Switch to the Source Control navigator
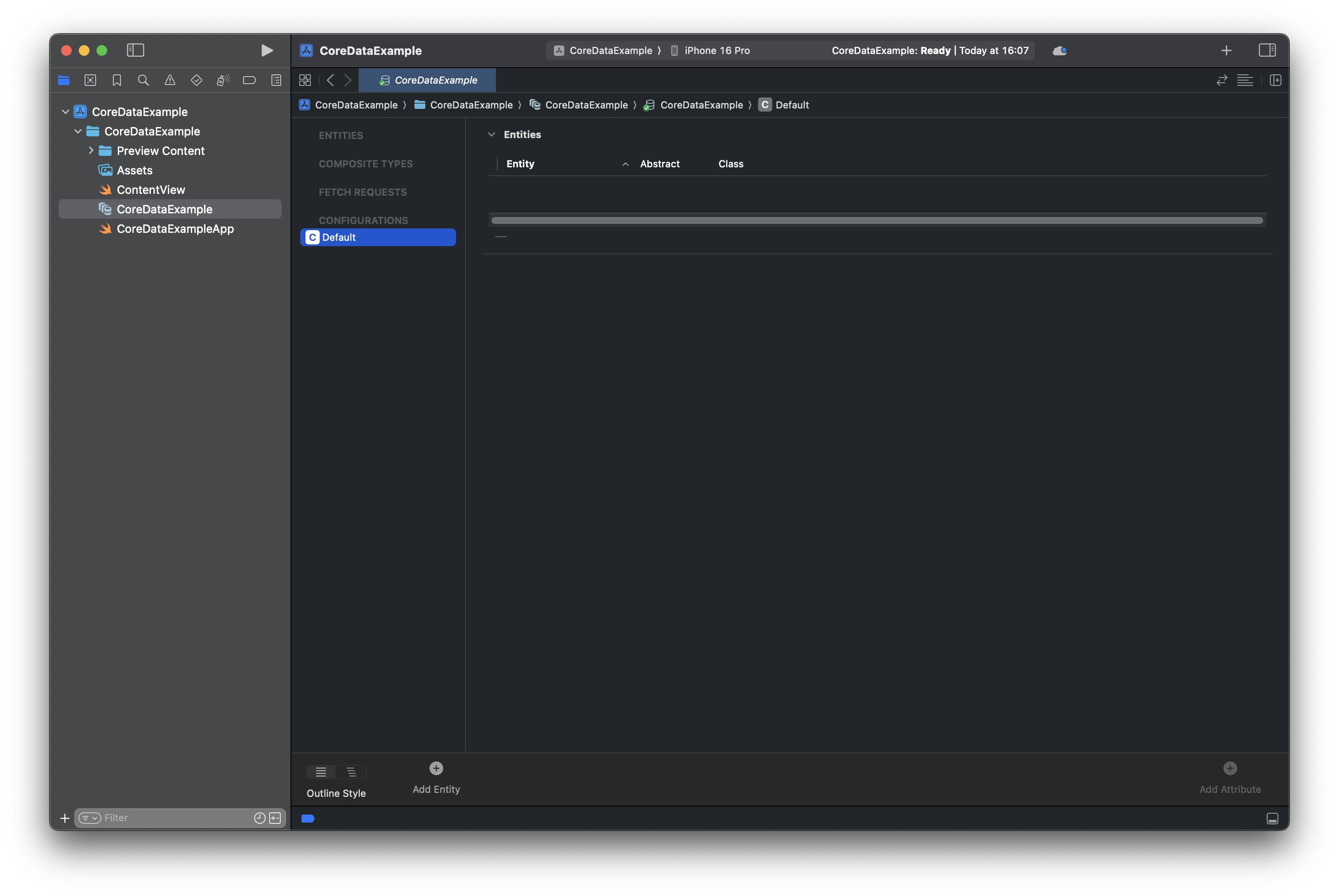Viewport: 1339px width, 896px height. pyautogui.click(x=90, y=81)
